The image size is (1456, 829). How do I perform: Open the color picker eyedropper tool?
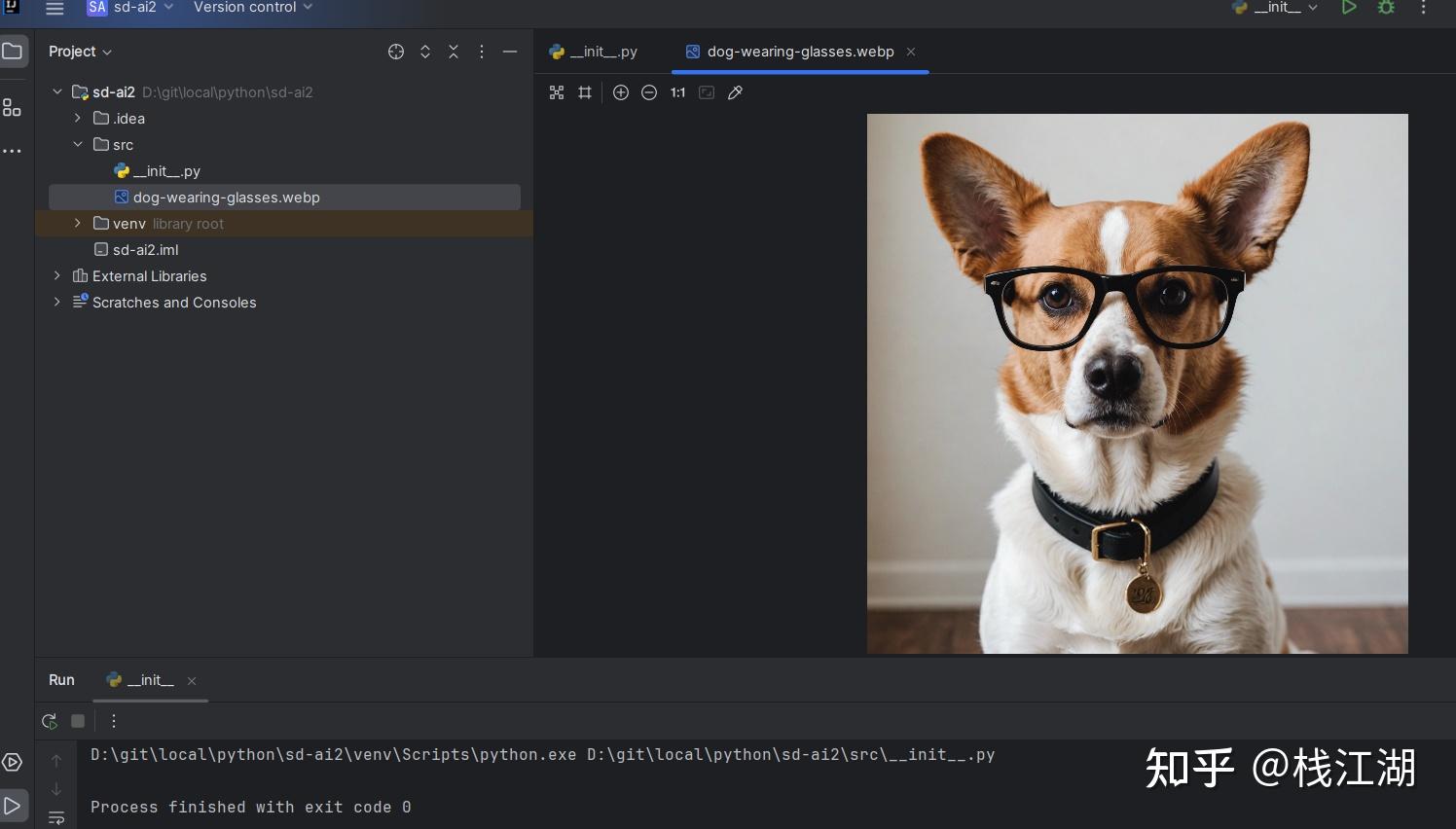[x=736, y=92]
